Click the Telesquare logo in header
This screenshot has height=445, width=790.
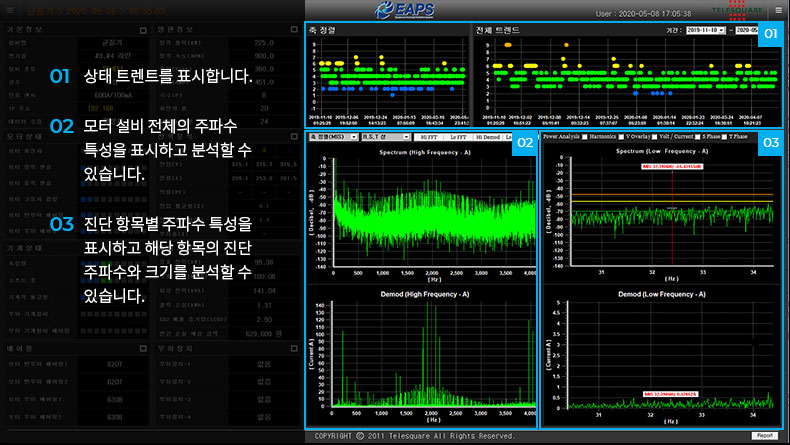(x=738, y=10)
